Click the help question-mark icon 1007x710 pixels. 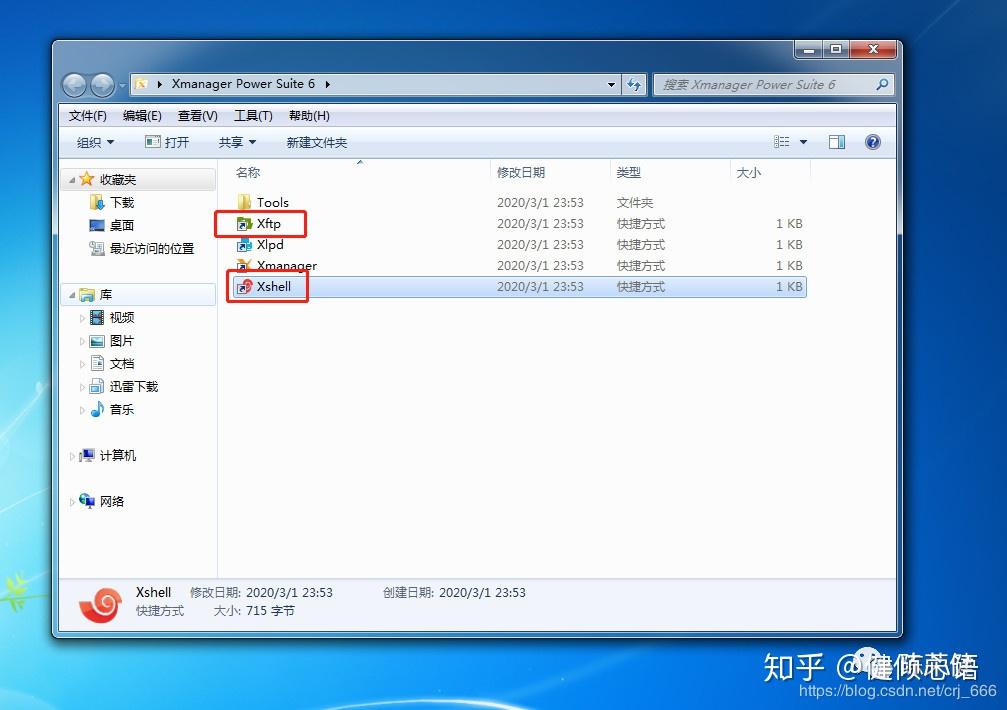click(x=872, y=141)
